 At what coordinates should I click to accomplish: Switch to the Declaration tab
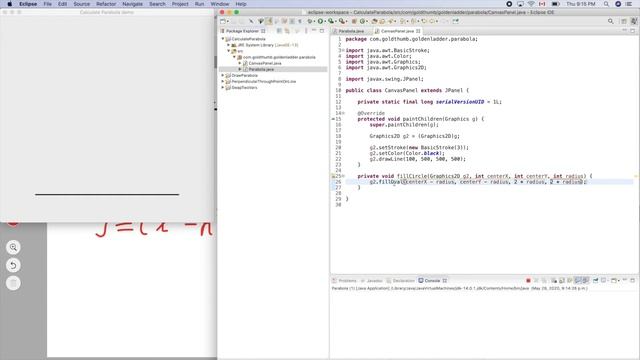tap(401, 281)
